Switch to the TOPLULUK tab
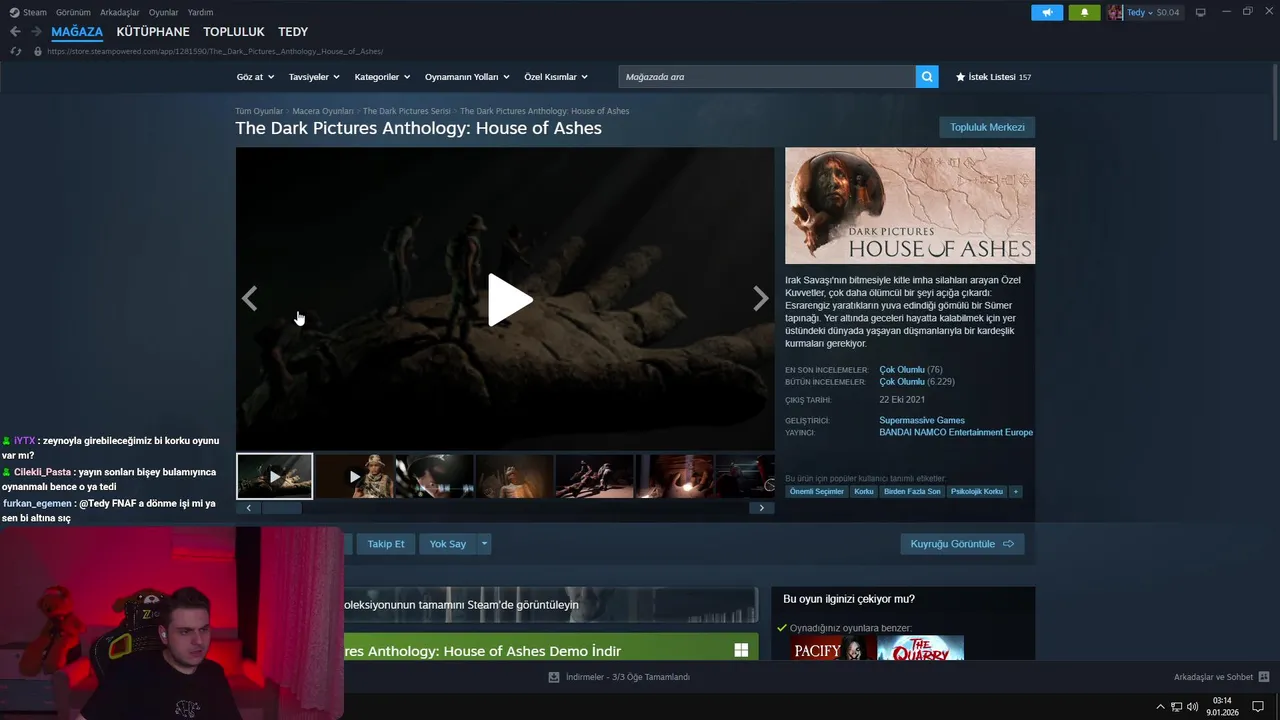The width and height of the screenshot is (1280, 720). click(234, 32)
